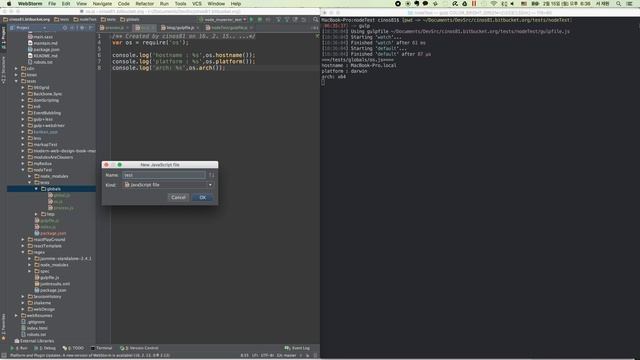
Task: Expand the reactPlayGround folder
Action: [x=23, y=240]
